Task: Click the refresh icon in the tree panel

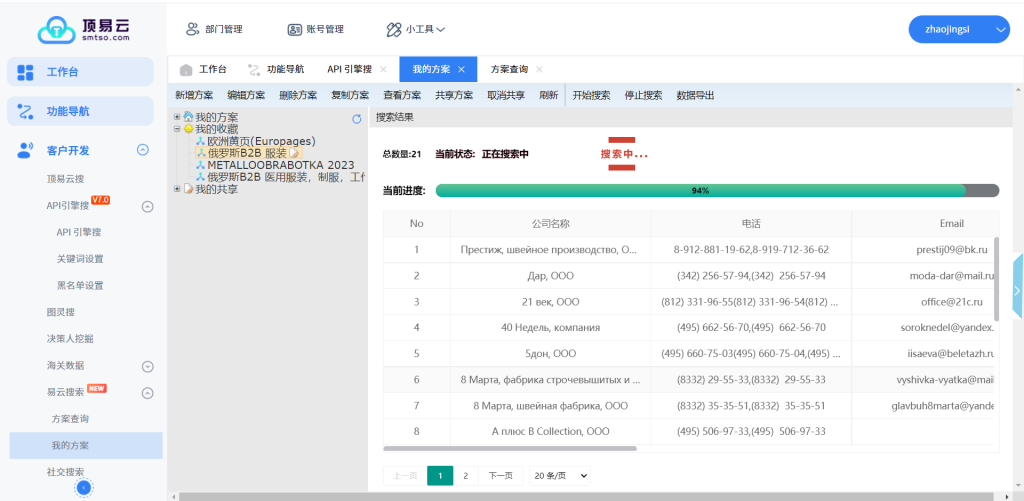Action: 357,119
